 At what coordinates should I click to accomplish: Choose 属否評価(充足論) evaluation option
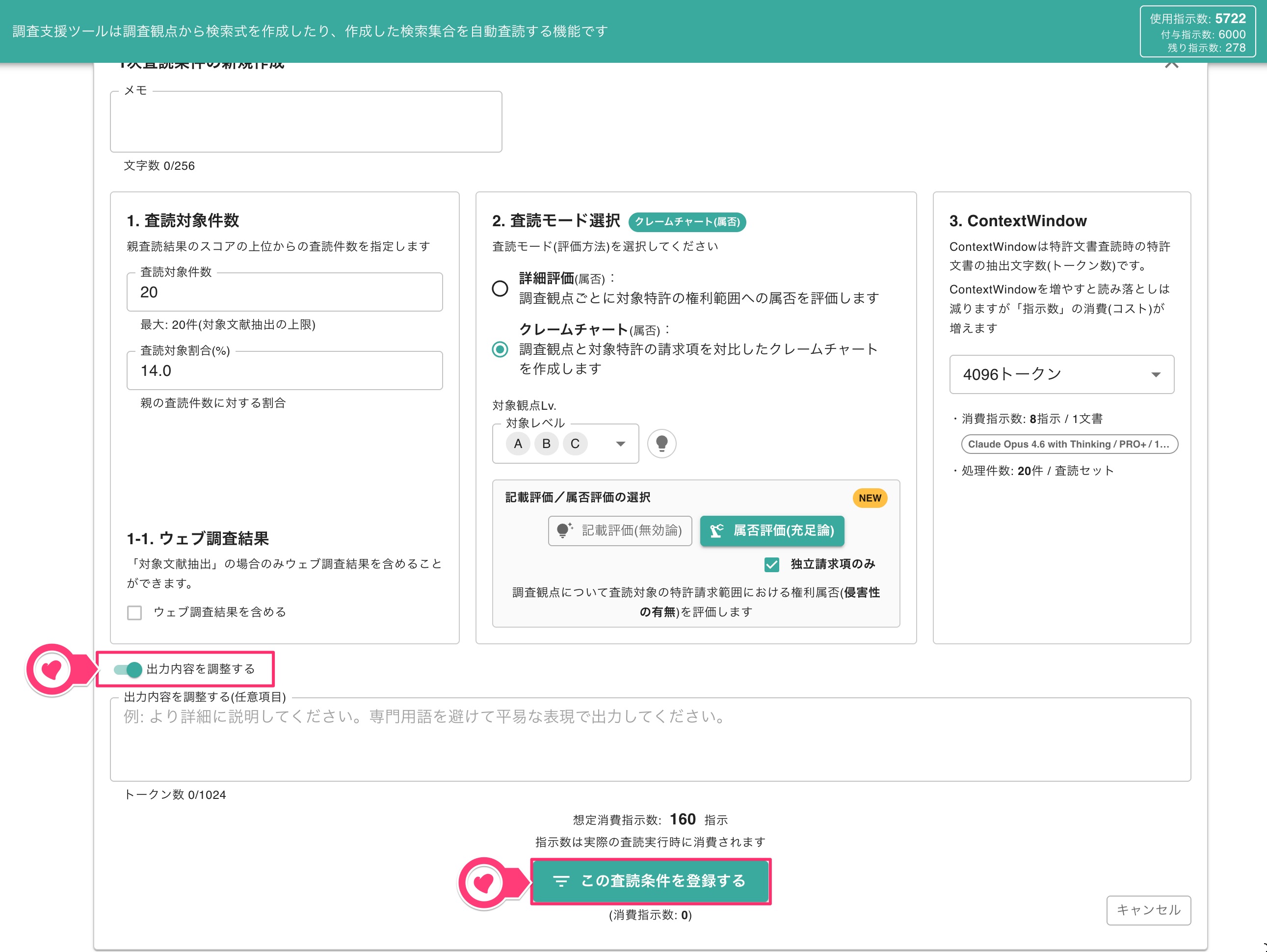(x=771, y=530)
